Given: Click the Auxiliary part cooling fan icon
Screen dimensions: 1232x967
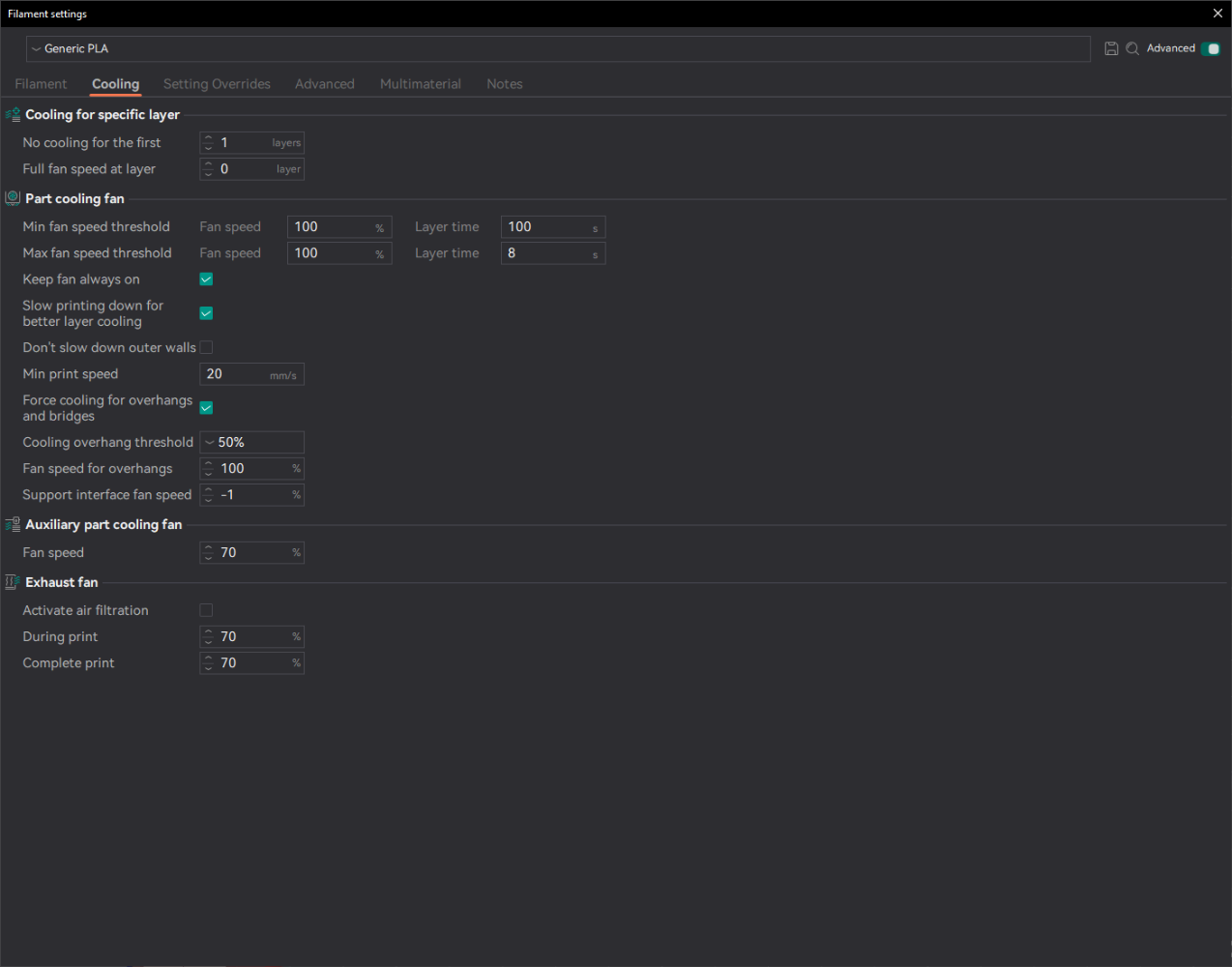Looking at the screenshot, I should click(13, 524).
